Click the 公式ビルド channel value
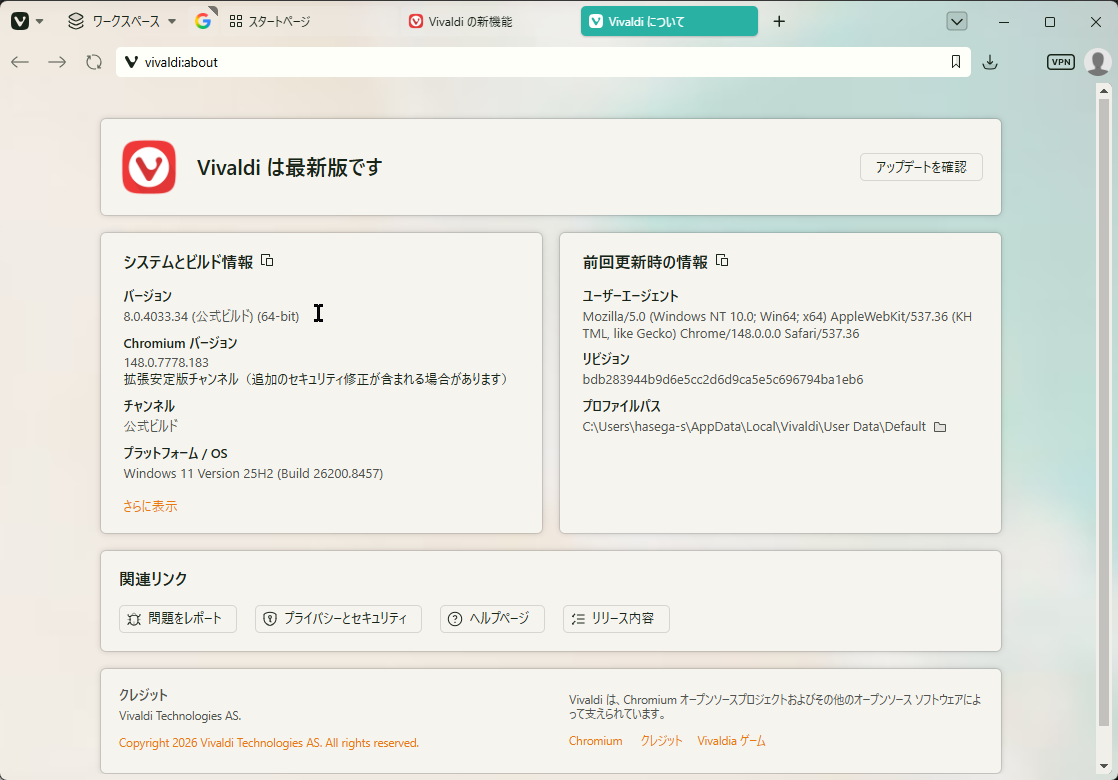Screen dimensions: 1118x780 pyautogui.click(x=150, y=426)
